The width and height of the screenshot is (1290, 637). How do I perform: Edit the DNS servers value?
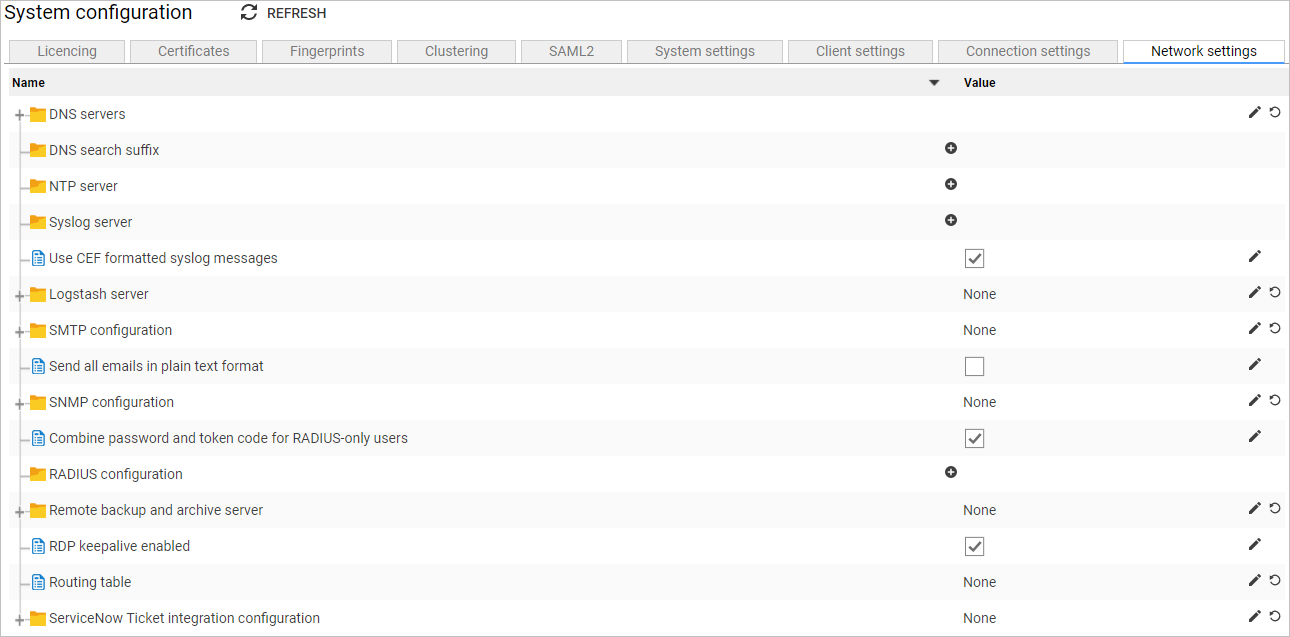[x=1254, y=112]
